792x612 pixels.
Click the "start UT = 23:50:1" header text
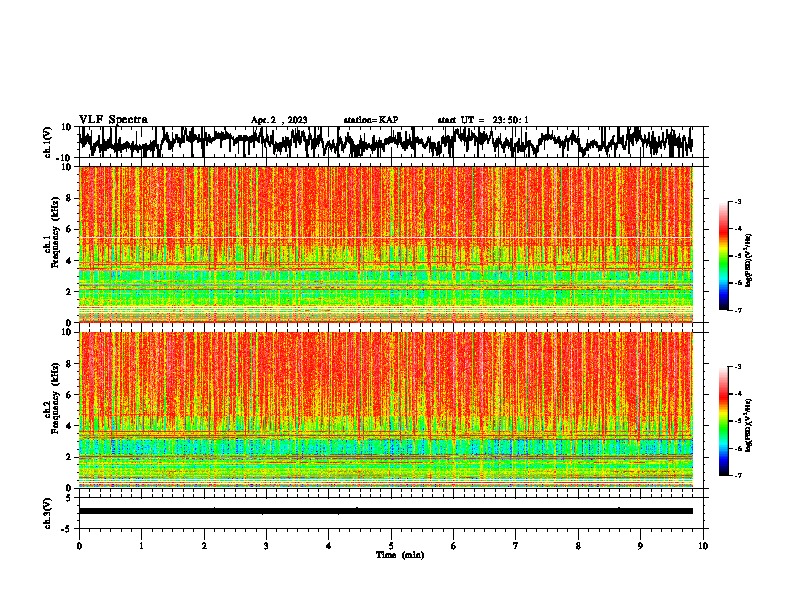pyautogui.click(x=483, y=120)
